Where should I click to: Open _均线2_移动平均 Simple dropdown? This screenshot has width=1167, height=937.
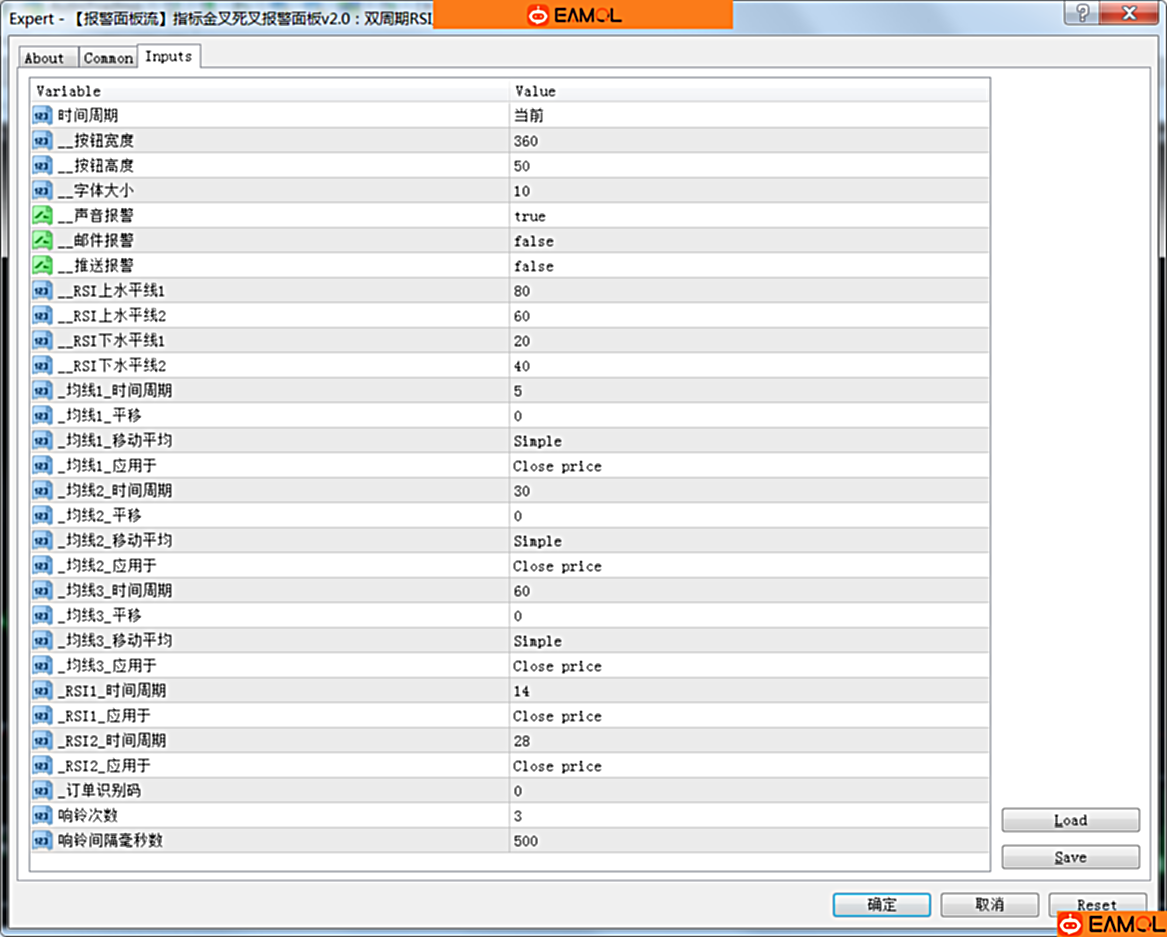click(x=749, y=541)
